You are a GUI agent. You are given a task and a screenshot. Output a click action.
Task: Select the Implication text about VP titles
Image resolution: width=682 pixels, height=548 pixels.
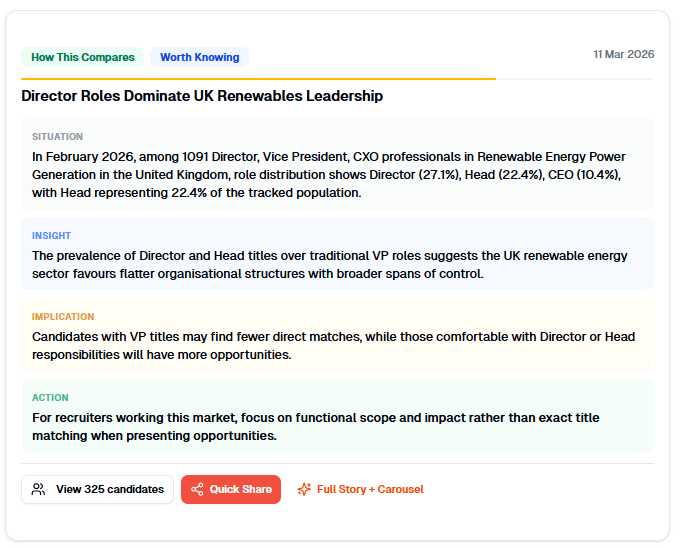(332, 346)
